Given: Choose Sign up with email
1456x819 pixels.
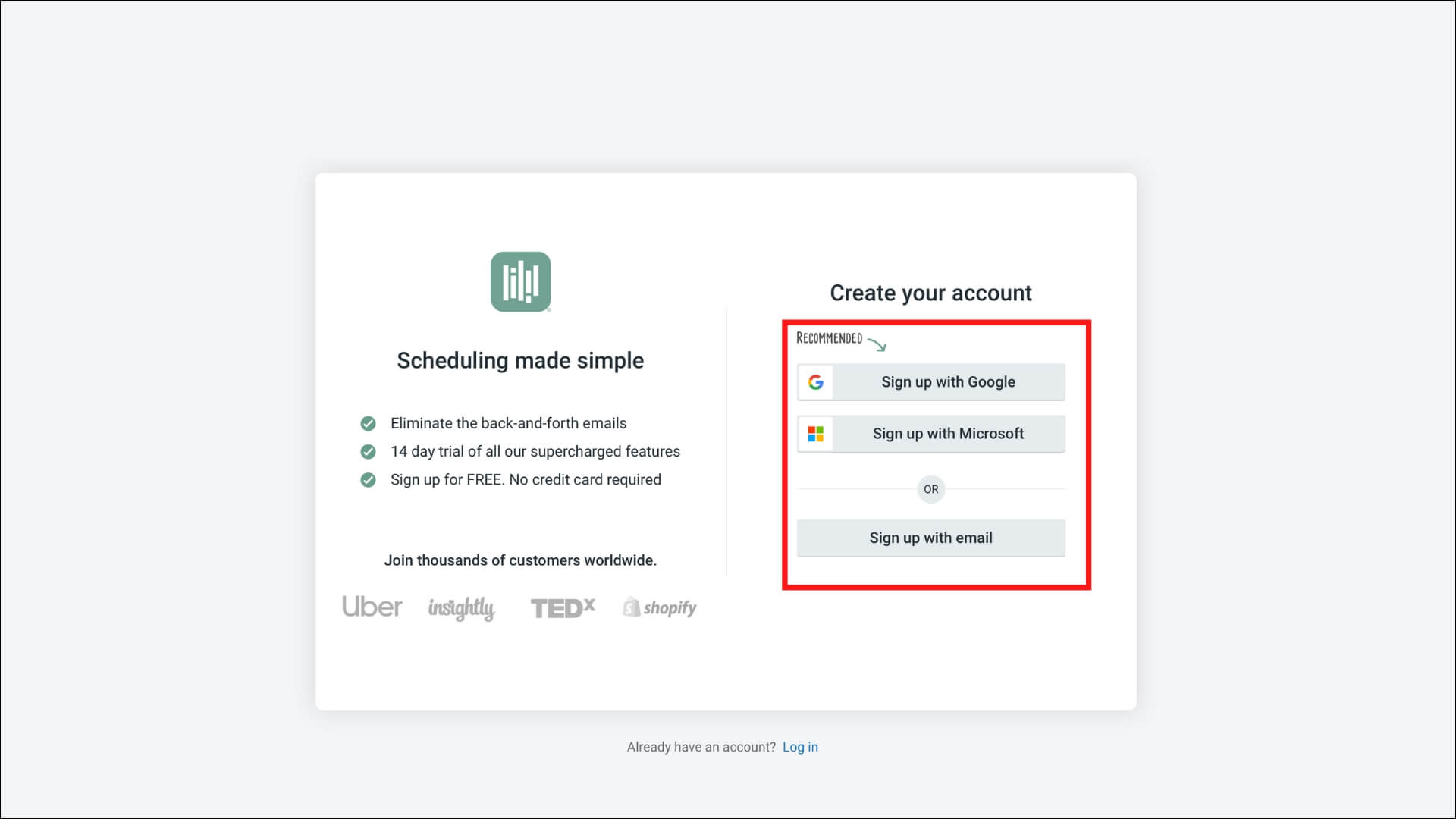Looking at the screenshot, I should point(930,538).
